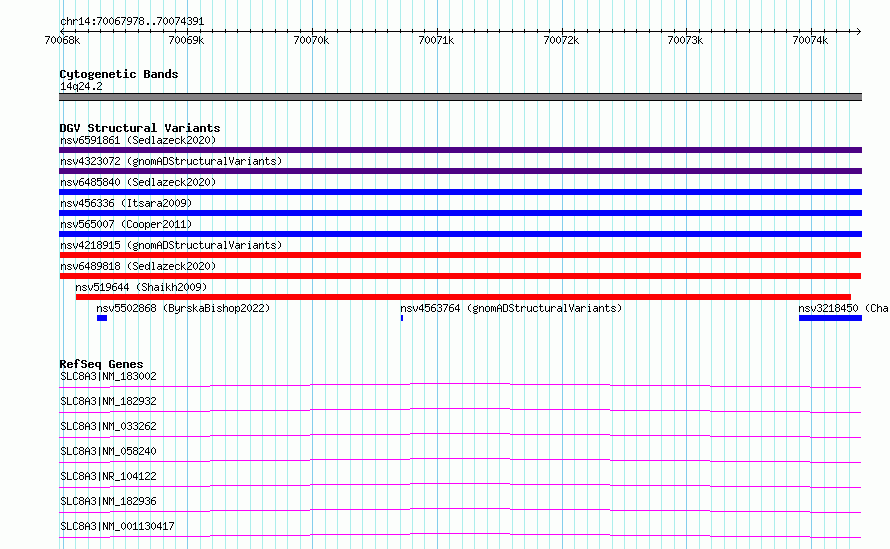Open variant nsv5502868 (ByrskaBishop2022) label
This screenshot has width=890, height=549.
point(183,308)
